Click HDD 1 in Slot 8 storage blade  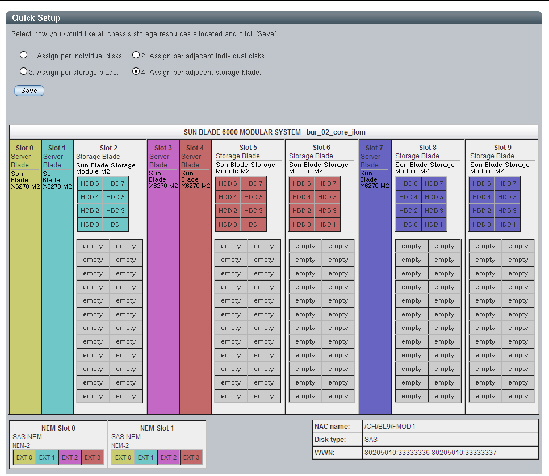tap(434, 224)
